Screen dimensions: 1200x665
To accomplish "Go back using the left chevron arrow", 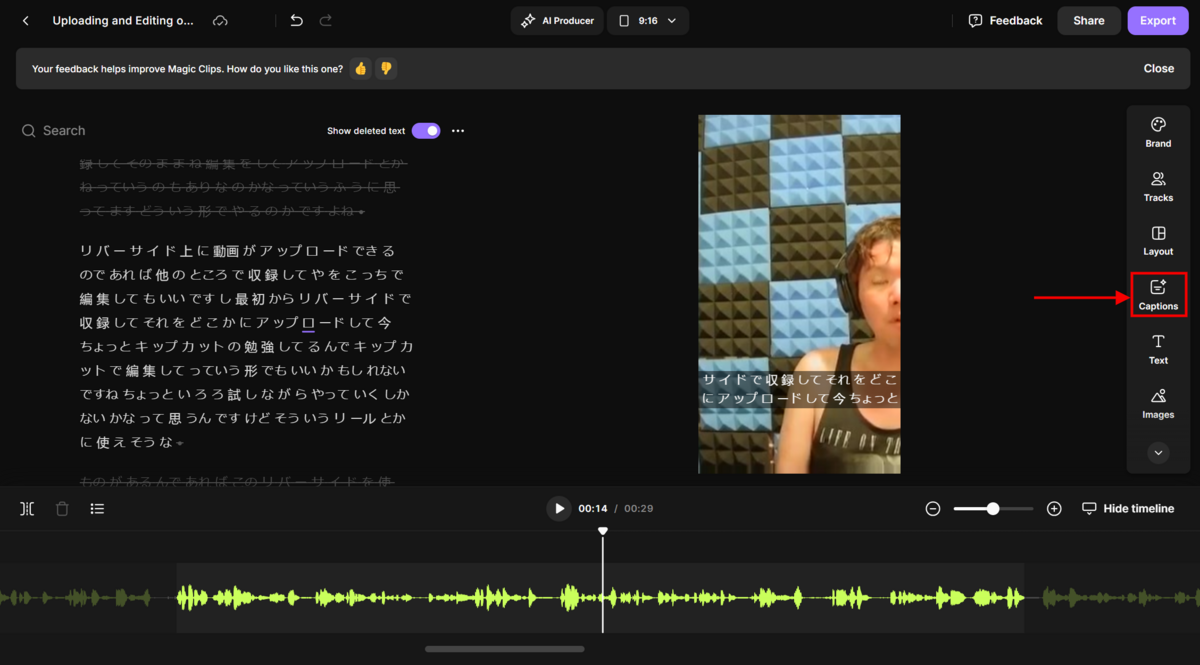I will click(25, 21).
